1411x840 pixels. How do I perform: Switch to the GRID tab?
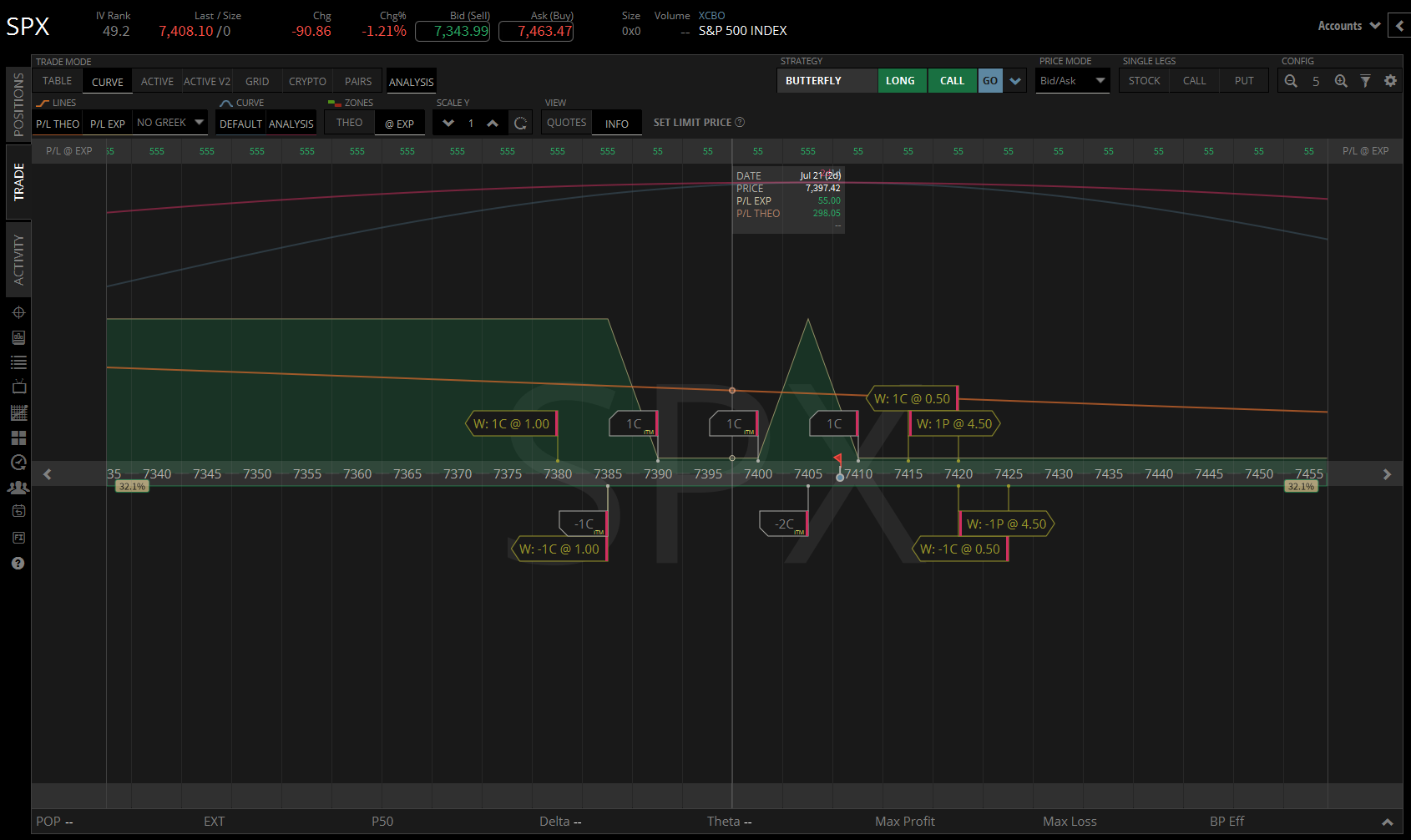coord(257,82)
